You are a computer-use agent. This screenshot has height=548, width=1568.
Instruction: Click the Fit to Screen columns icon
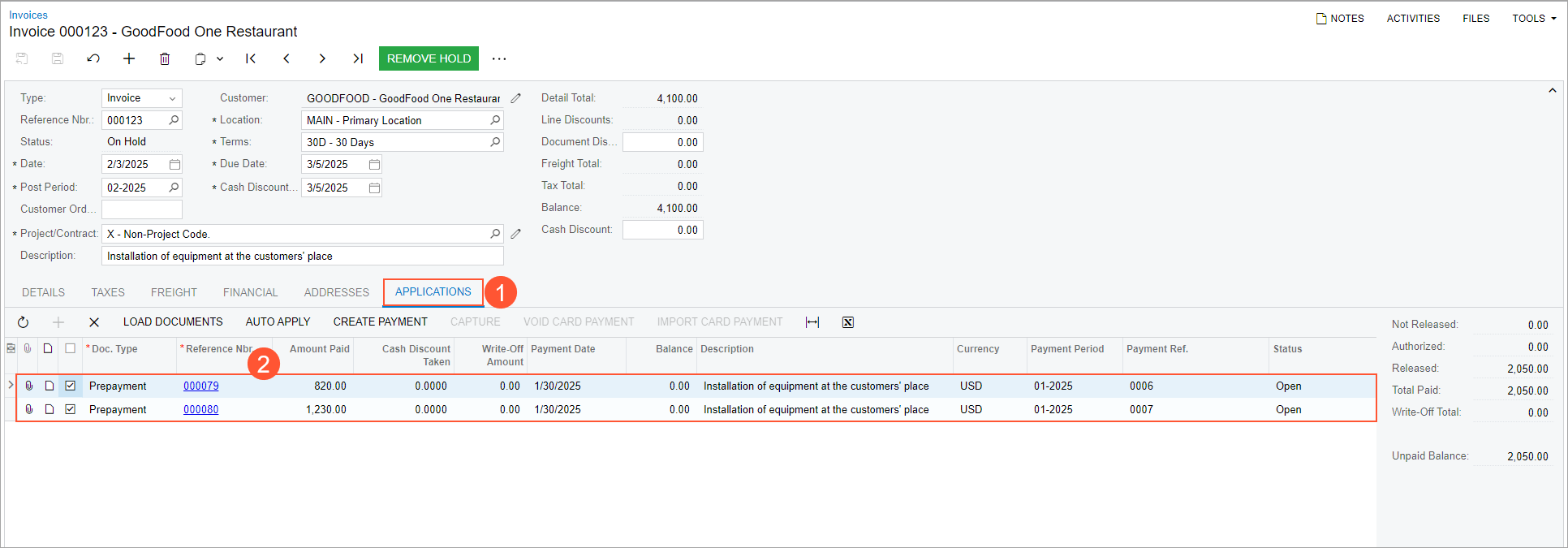[x=812, y=322]
